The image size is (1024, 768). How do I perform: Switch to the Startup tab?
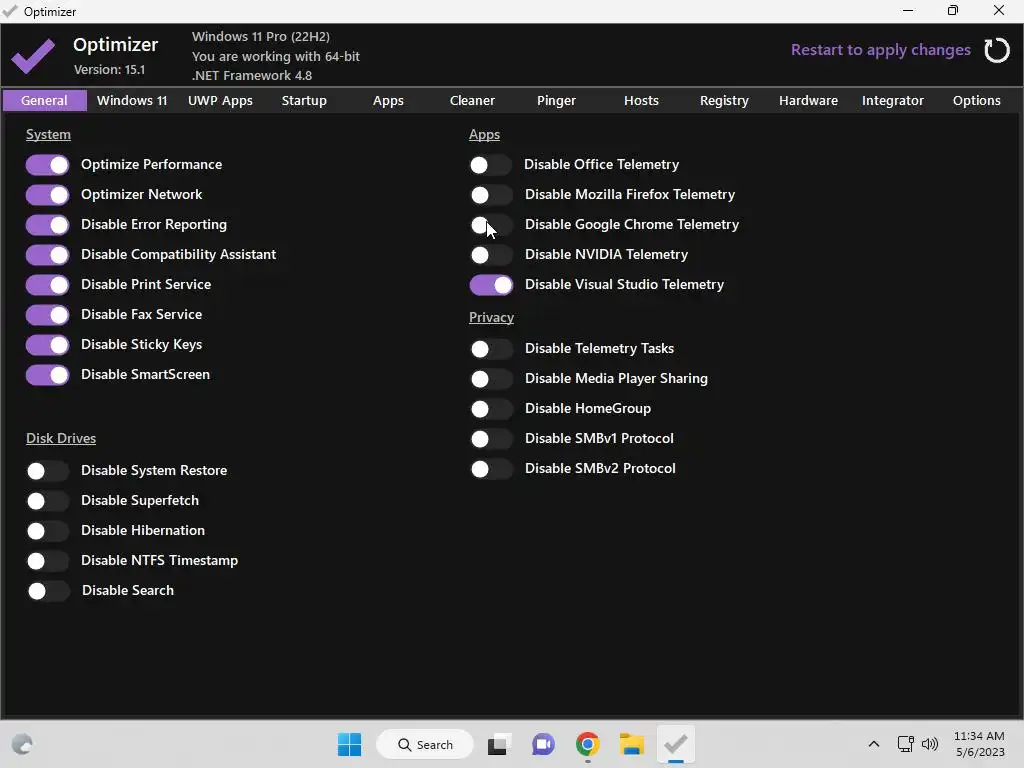pyautogui.click(x=304, y=101)
